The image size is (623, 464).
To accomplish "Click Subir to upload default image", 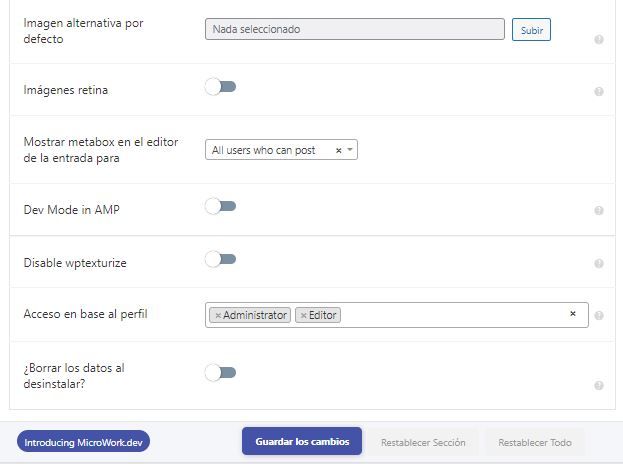I will pos(531,30).
